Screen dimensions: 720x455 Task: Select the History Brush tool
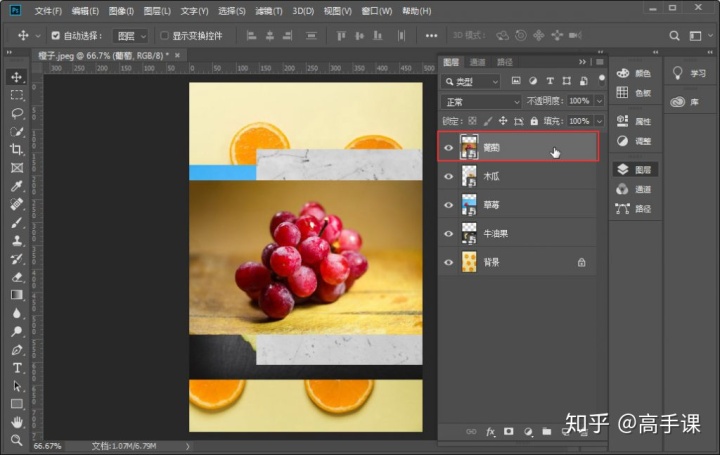point(17,258)
